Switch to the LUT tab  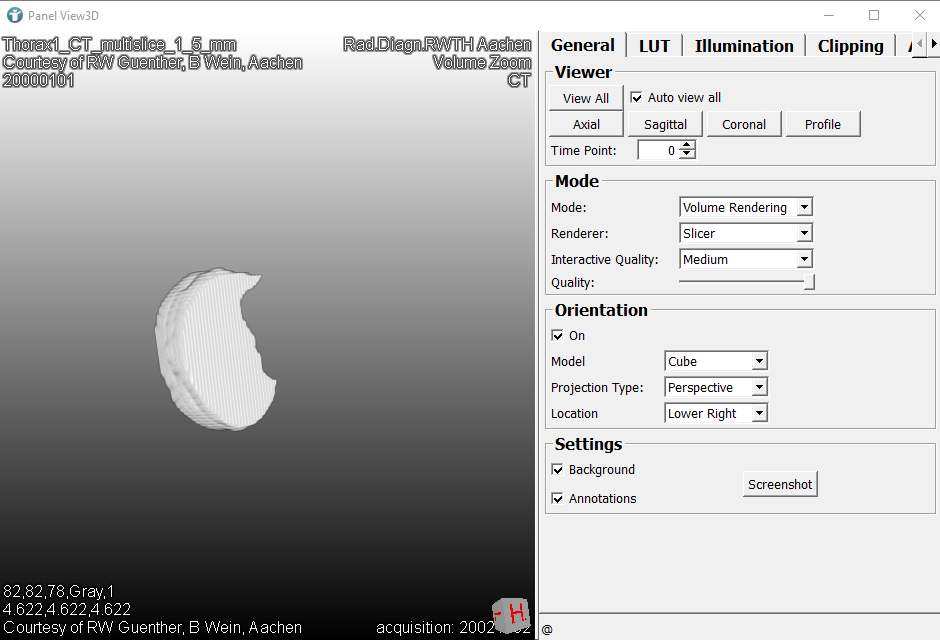pyautogui.click(x=655, y=46)
